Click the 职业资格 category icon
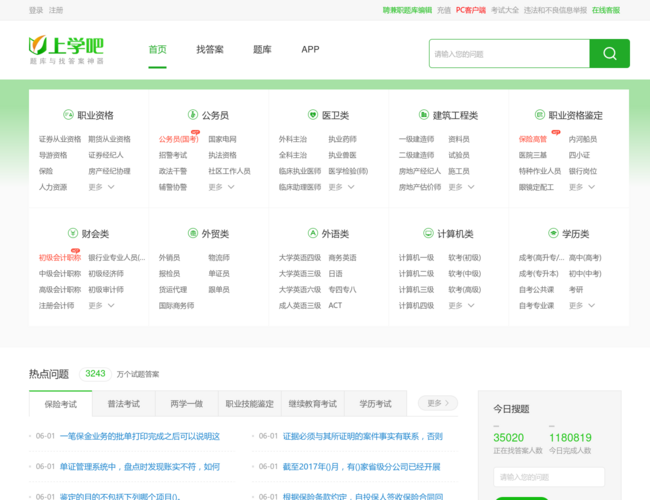Image resolution: width=650 pixels, height=500 pixels. [x=68, y=115]
